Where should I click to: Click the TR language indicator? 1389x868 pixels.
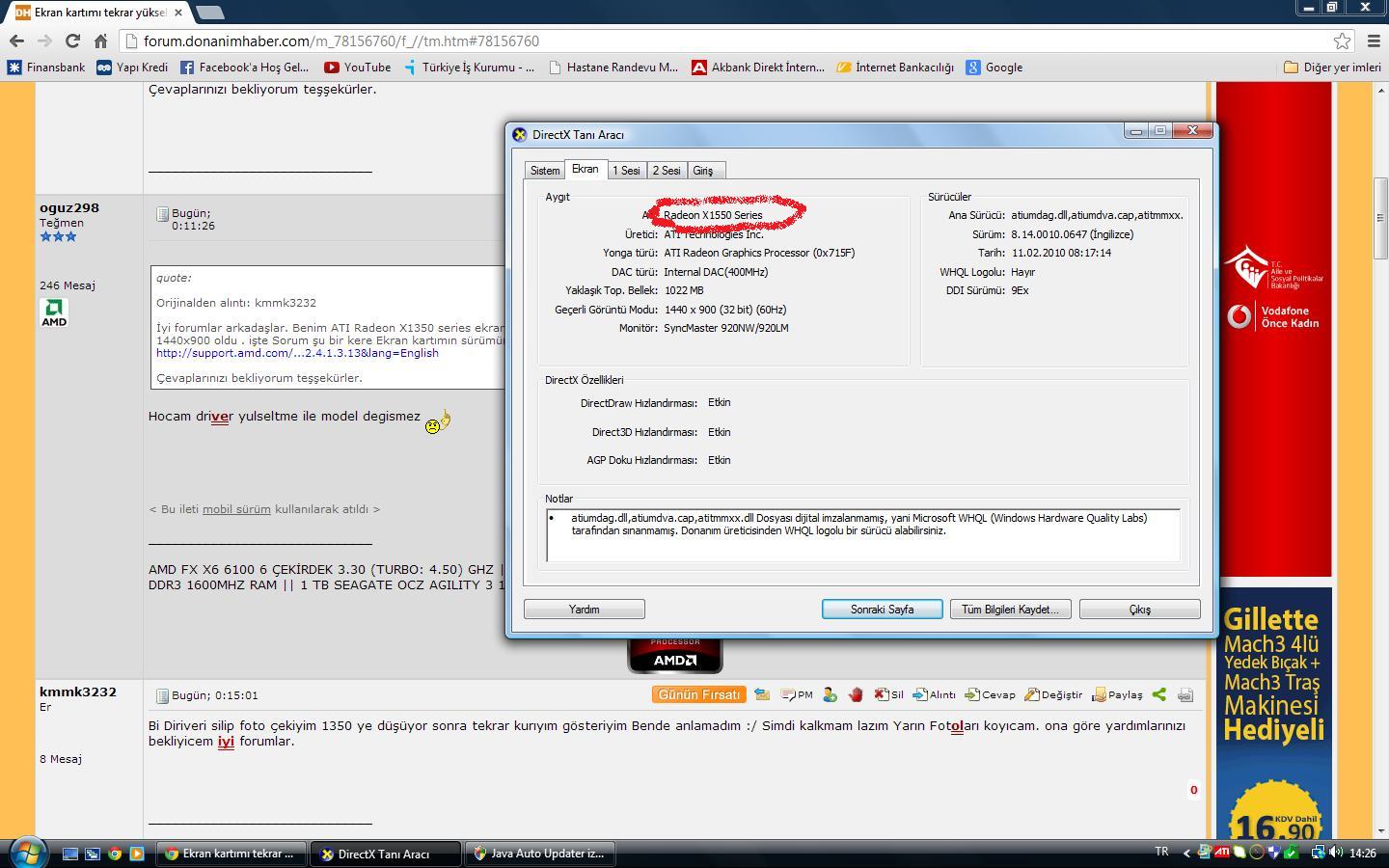click(x=1161, y=852)
